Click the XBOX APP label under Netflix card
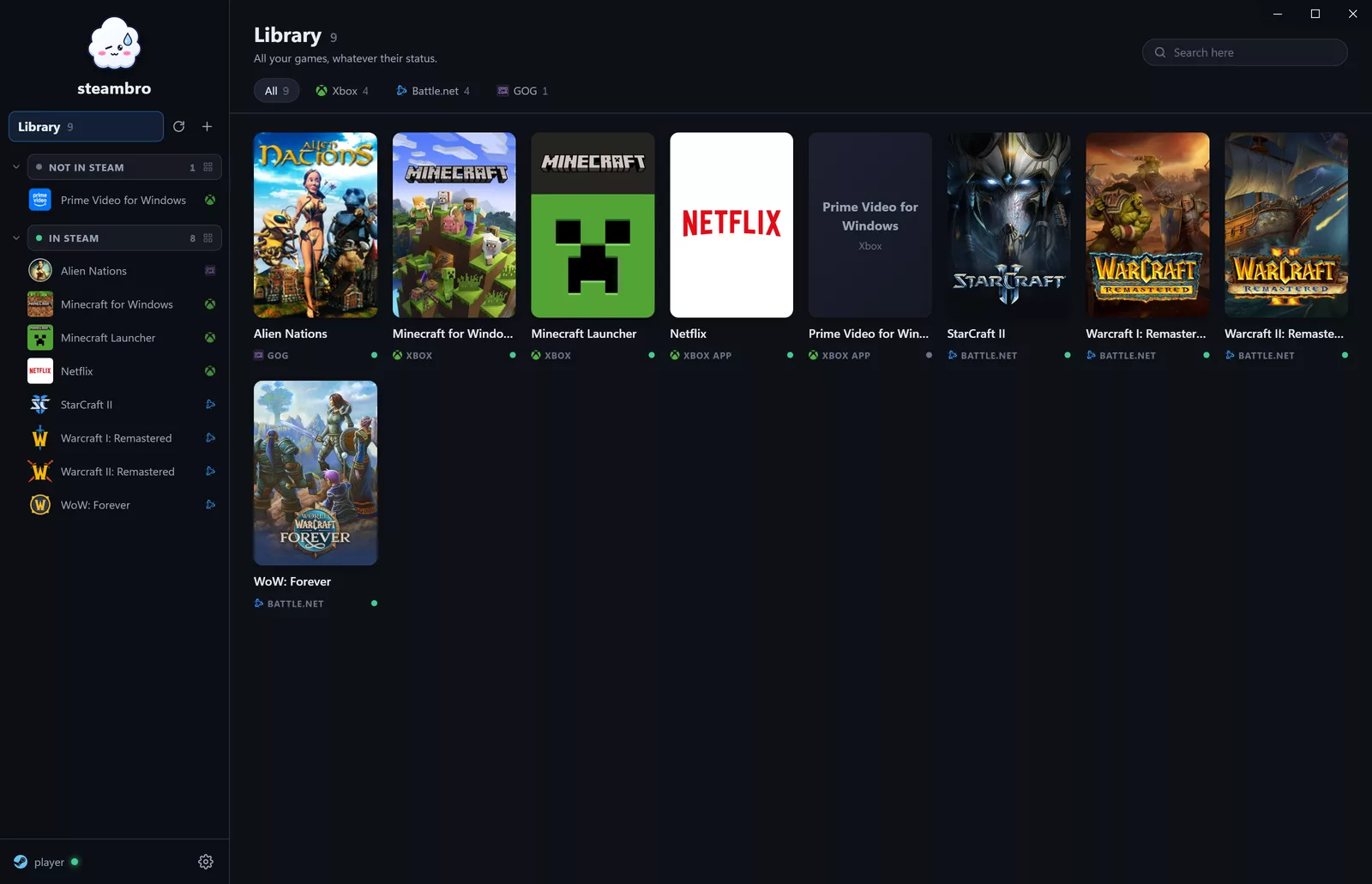The width and height of the screenshot is (1372, 884). point(707,356)
